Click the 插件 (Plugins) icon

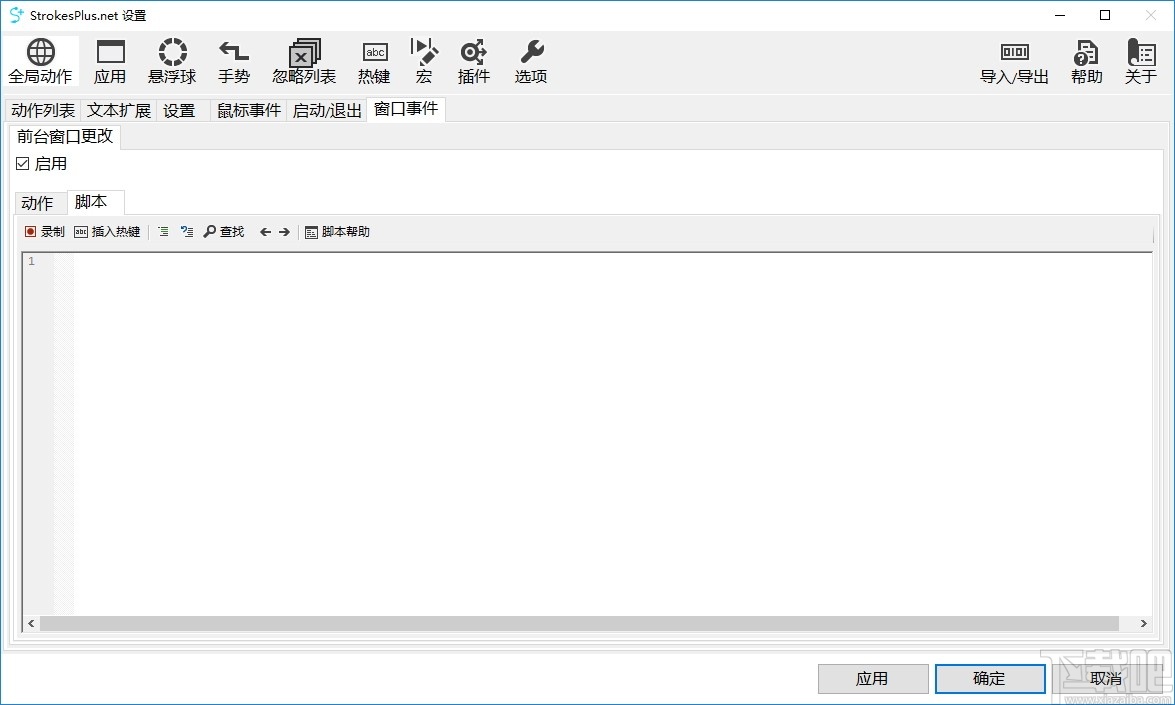click(473, 60)
